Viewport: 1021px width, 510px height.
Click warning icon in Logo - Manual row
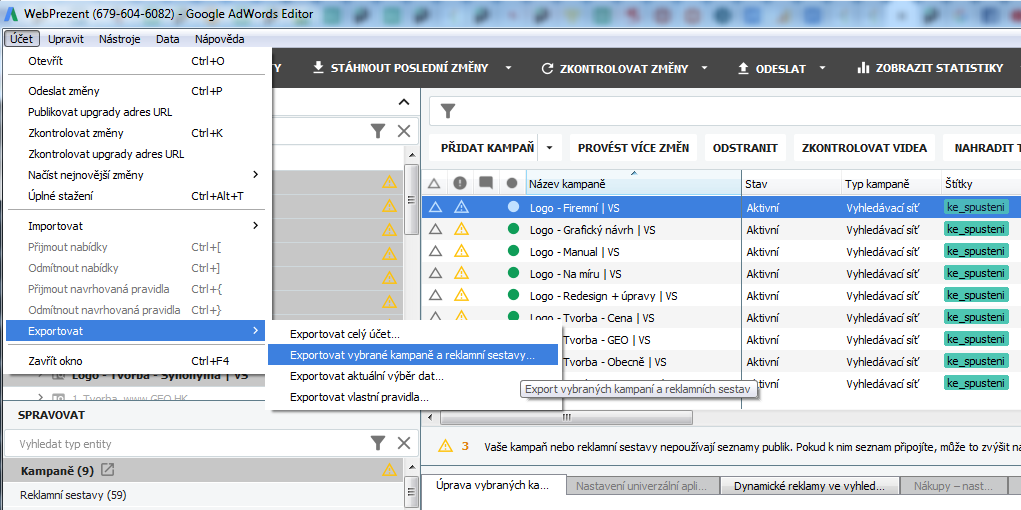tap(461, 251)
